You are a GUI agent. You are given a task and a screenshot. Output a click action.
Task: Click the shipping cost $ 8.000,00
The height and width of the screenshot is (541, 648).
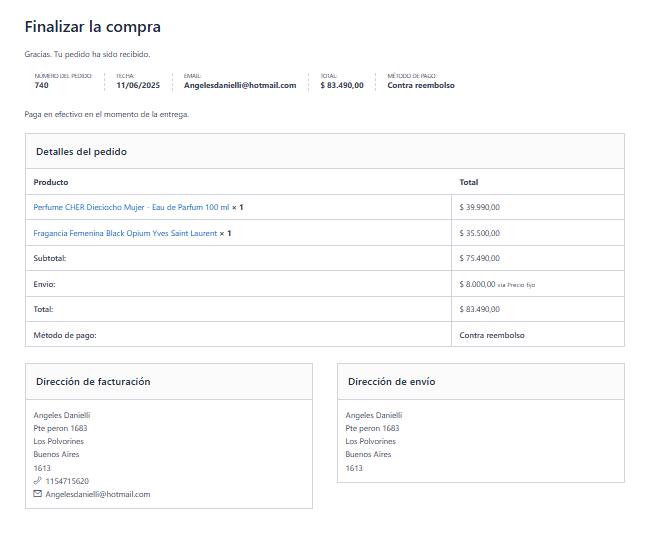477,284
